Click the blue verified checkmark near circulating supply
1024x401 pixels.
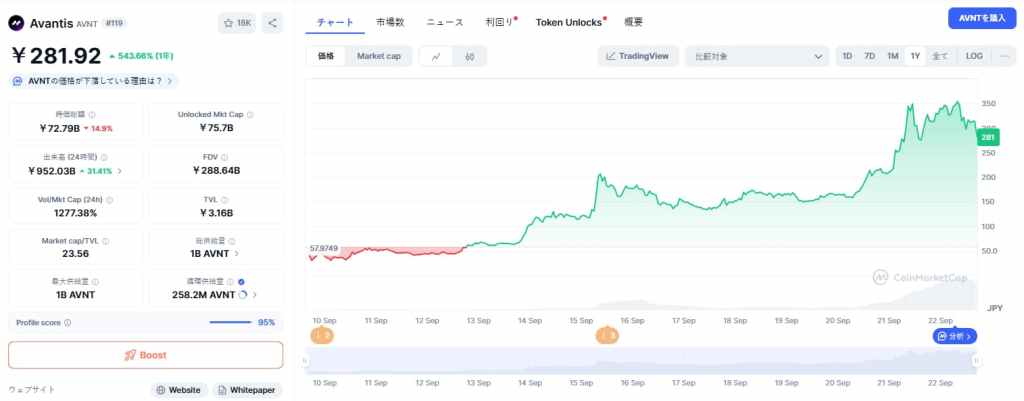coord(242,281)
